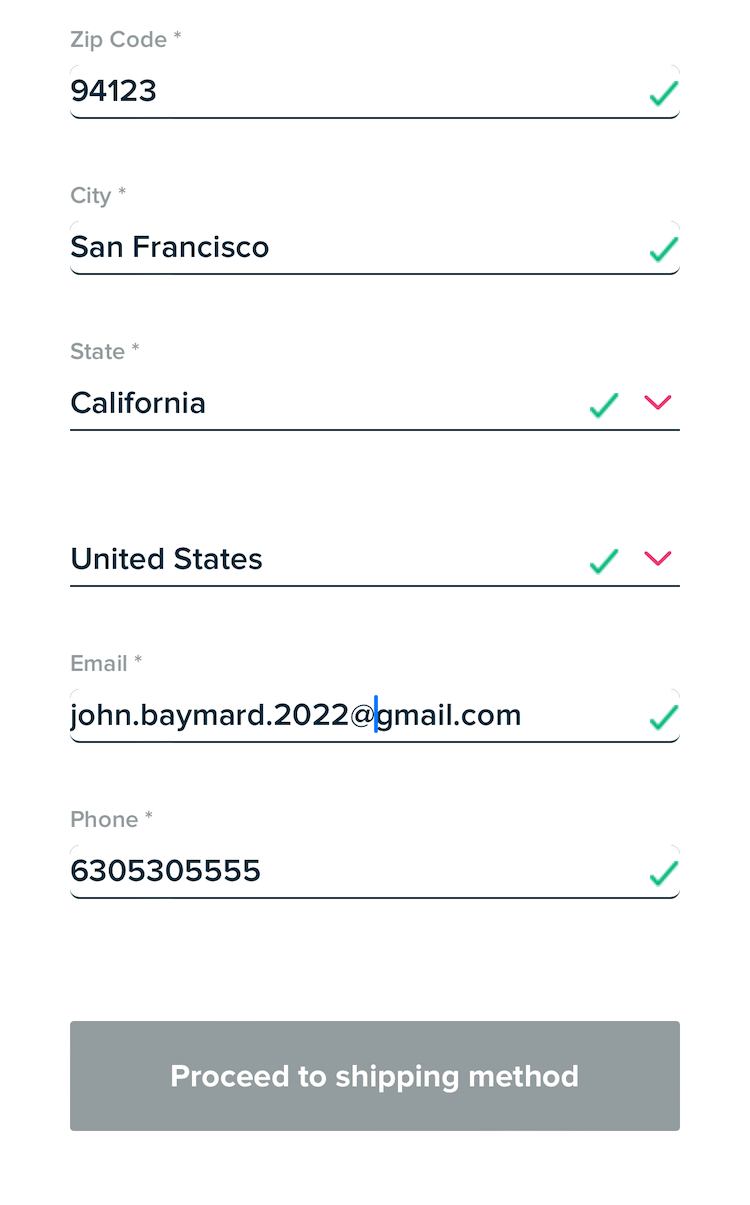Select the California value in State dropdown
Screen dimensions: 750x1205
click(138, 403)
